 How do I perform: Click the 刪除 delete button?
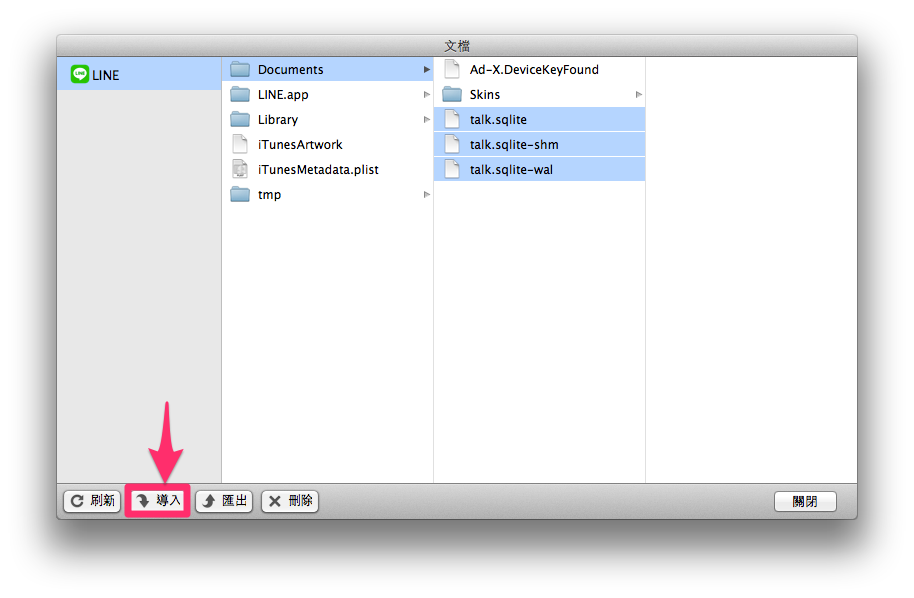tap(290, 501)
